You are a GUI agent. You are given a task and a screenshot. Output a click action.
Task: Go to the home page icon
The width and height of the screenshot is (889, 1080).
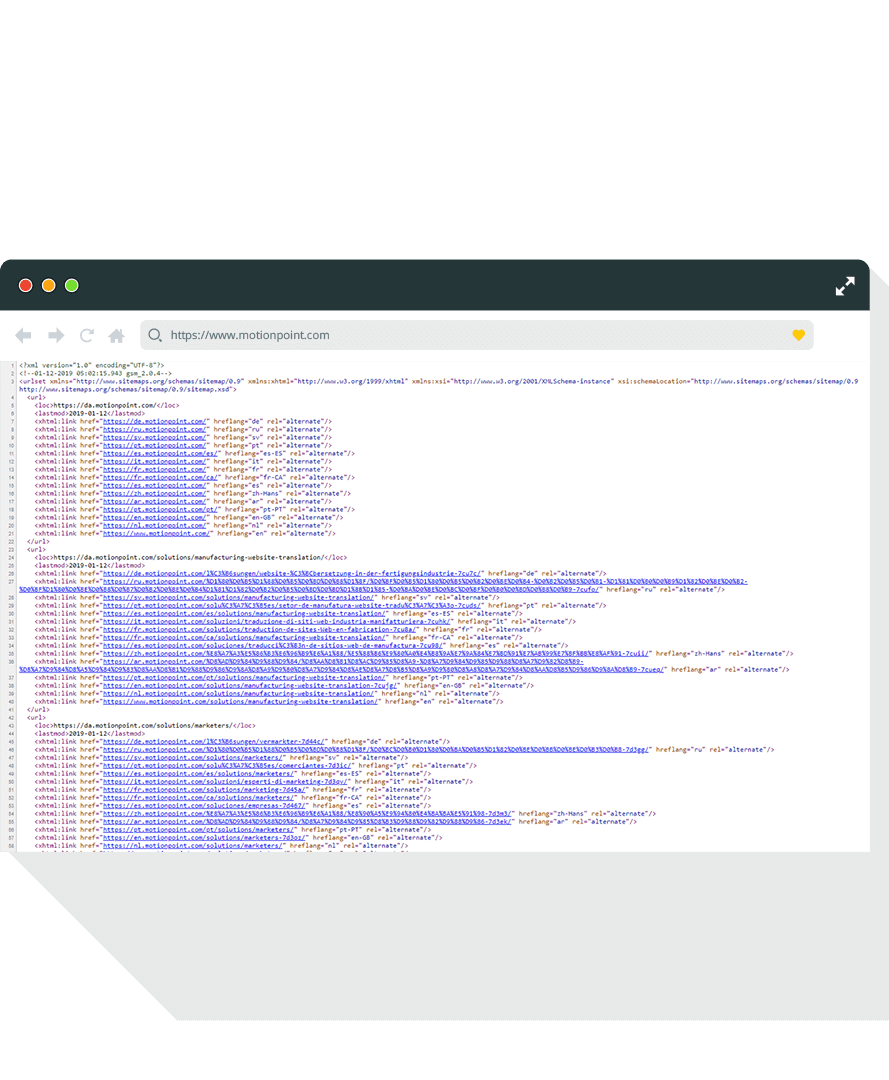[x=116, y=335]
